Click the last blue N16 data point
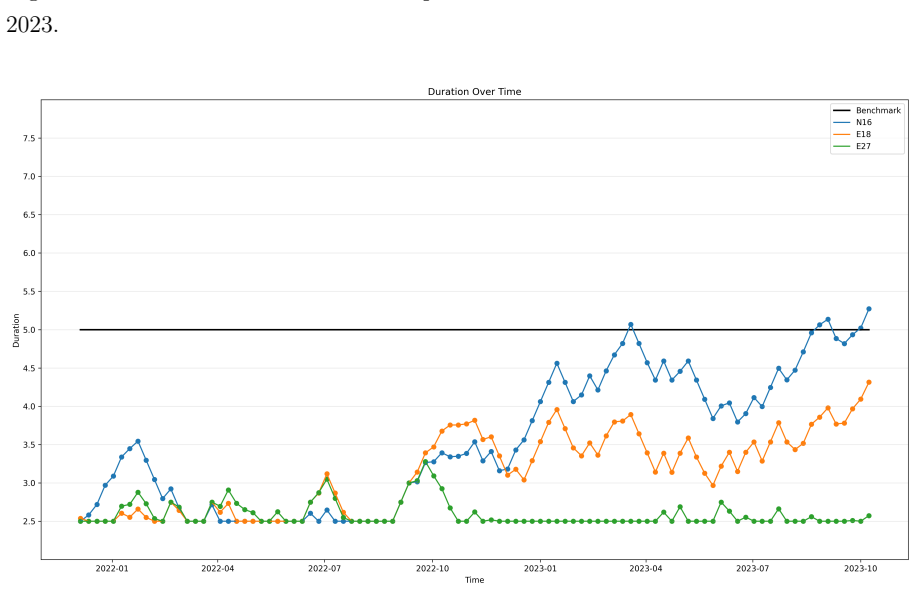 (x=869, y=309)
